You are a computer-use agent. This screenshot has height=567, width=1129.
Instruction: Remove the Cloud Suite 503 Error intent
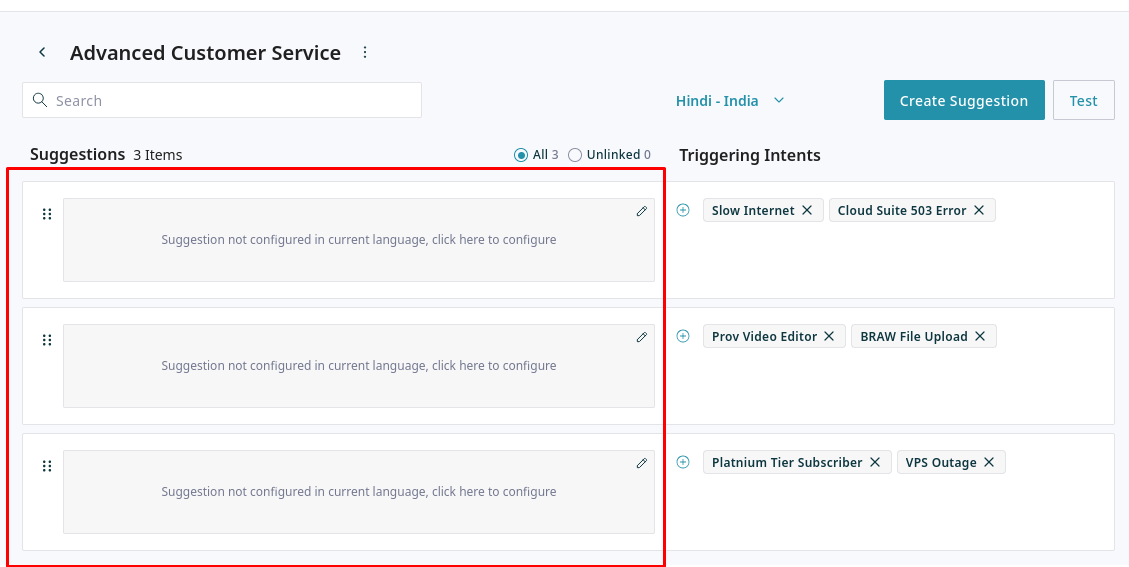pos(979,210)
